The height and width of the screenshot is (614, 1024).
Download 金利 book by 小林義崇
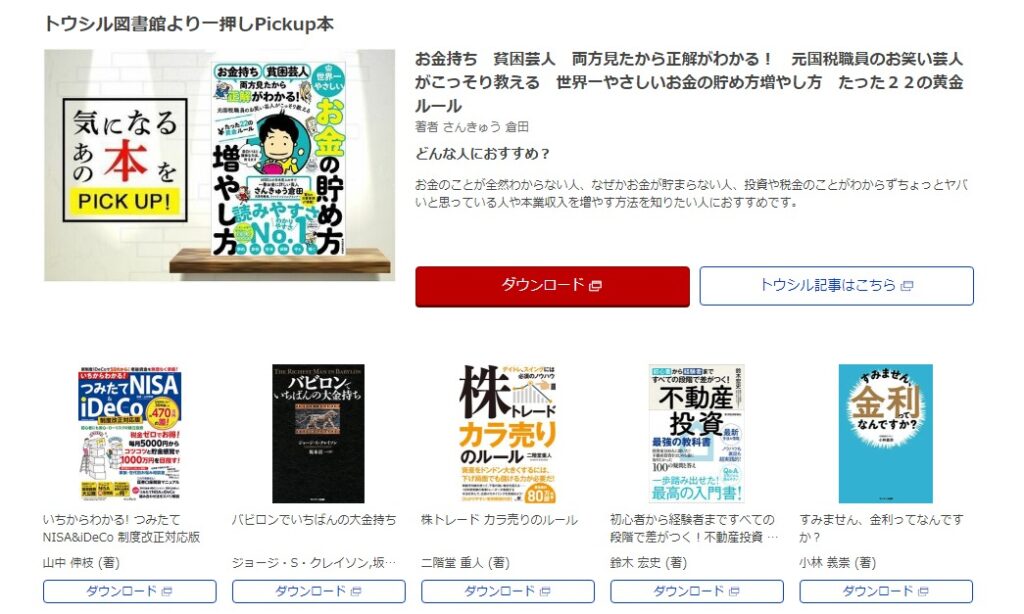pos(886,591)
